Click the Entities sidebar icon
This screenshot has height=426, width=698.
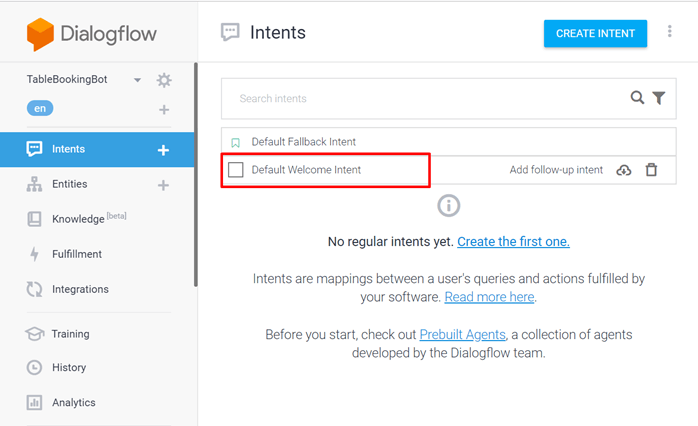click(34, 184)
